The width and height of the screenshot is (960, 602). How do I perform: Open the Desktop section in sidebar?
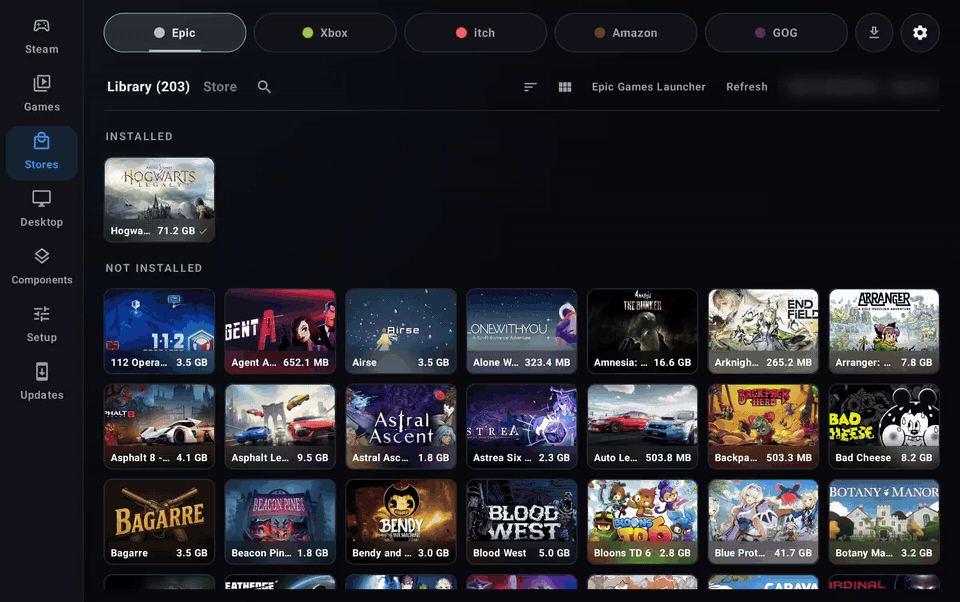[x=42, y=210]
